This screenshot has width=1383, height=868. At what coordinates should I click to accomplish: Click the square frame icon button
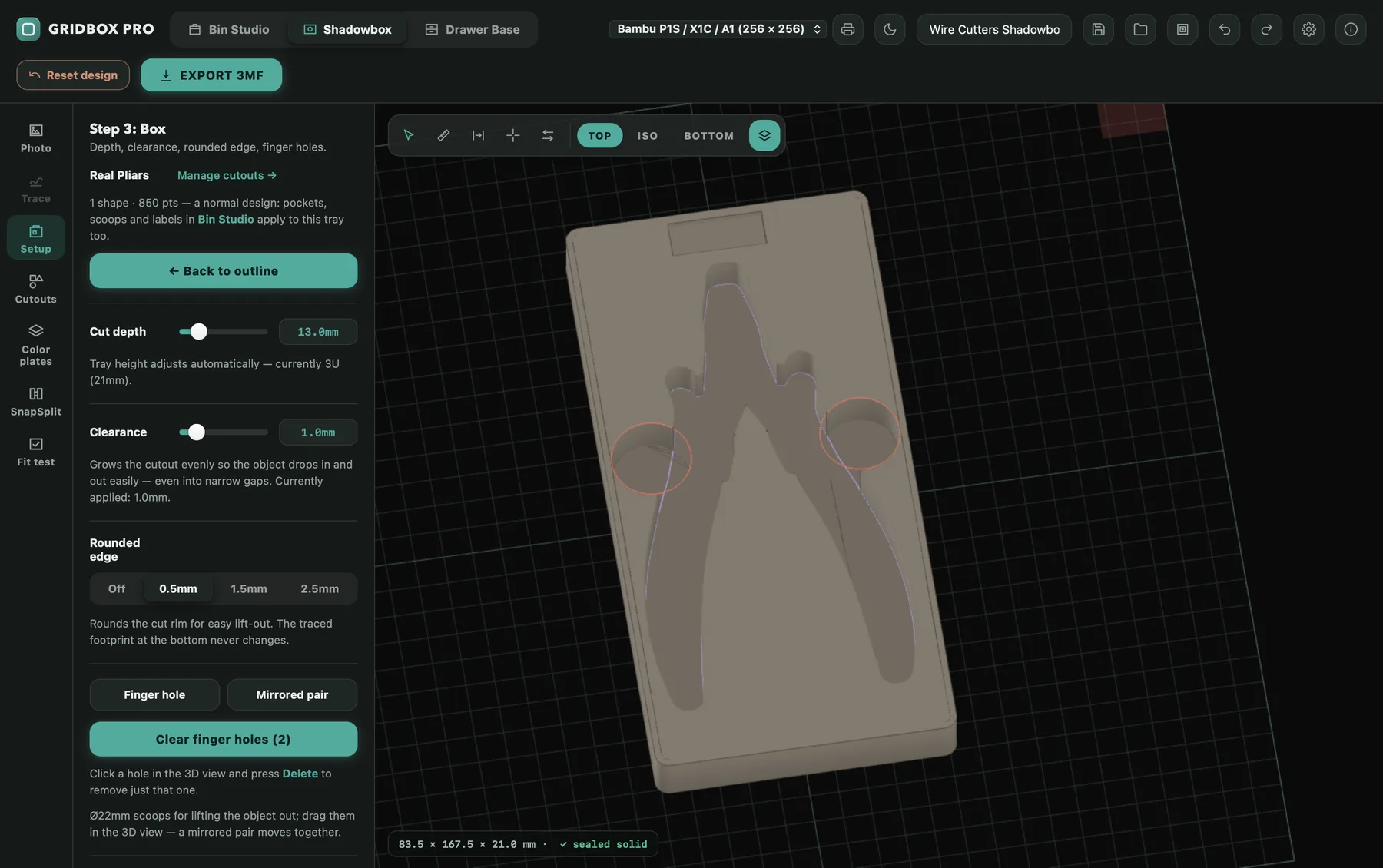point(1182,29)
